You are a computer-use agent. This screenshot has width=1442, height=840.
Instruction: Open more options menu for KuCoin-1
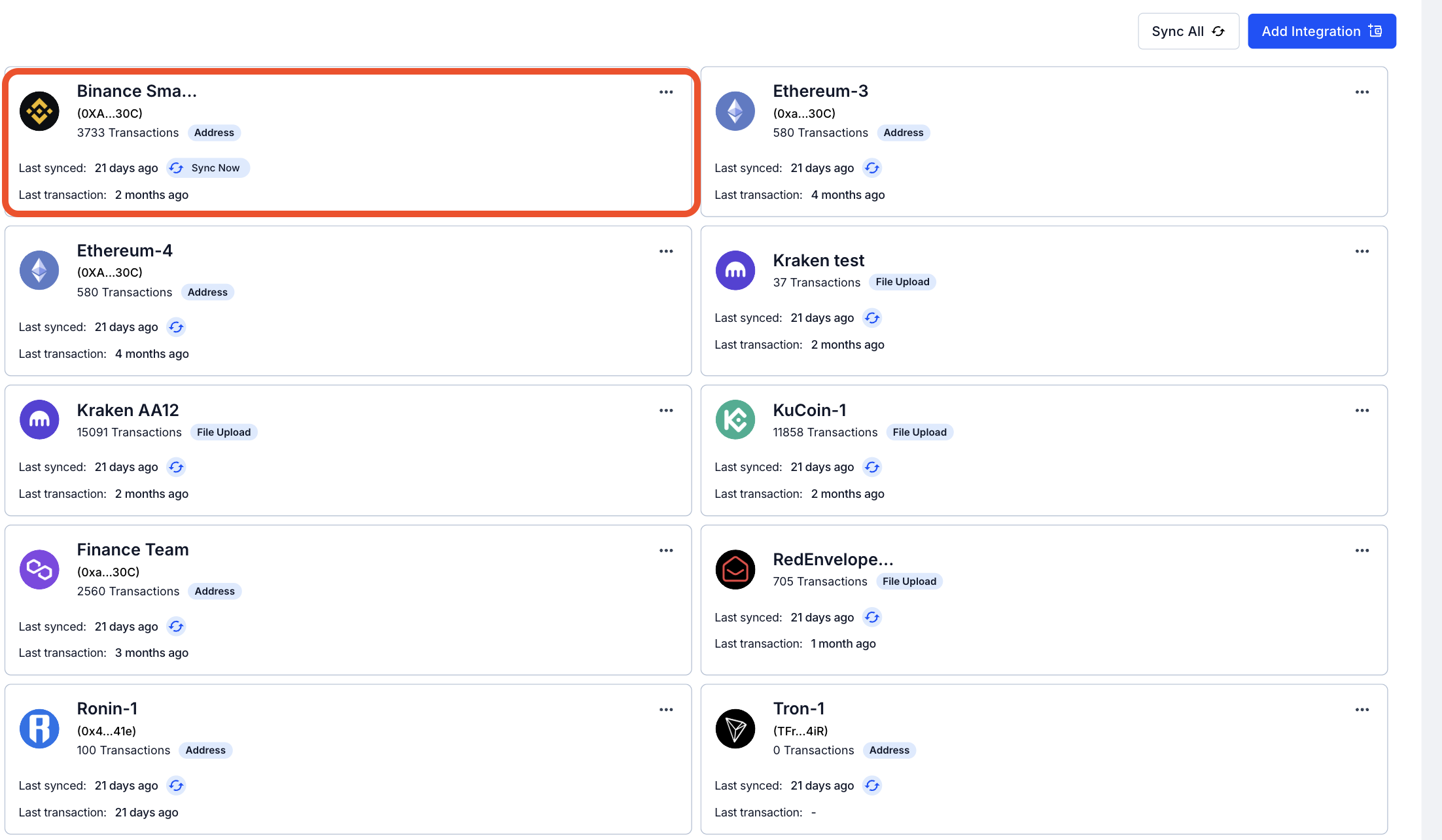[x=1362, y=410]
